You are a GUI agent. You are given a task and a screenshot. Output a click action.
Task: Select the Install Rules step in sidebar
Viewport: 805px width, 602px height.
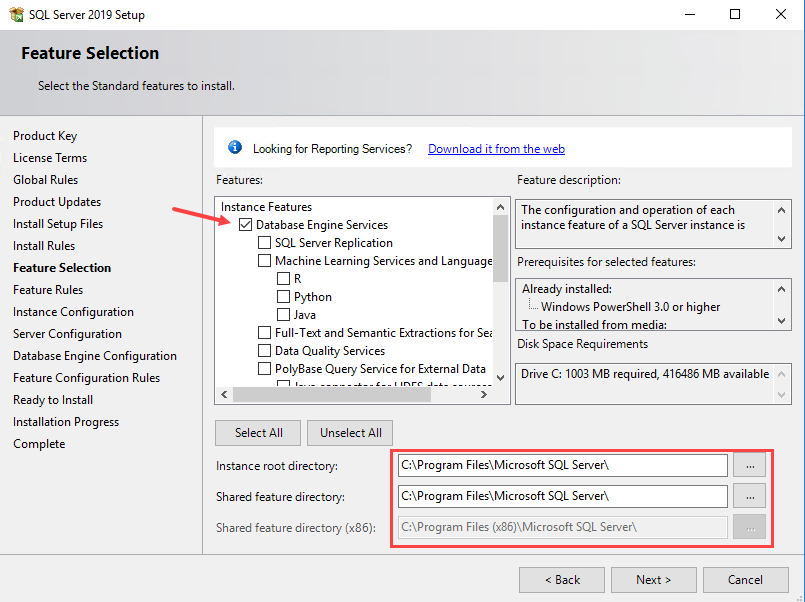44,246
